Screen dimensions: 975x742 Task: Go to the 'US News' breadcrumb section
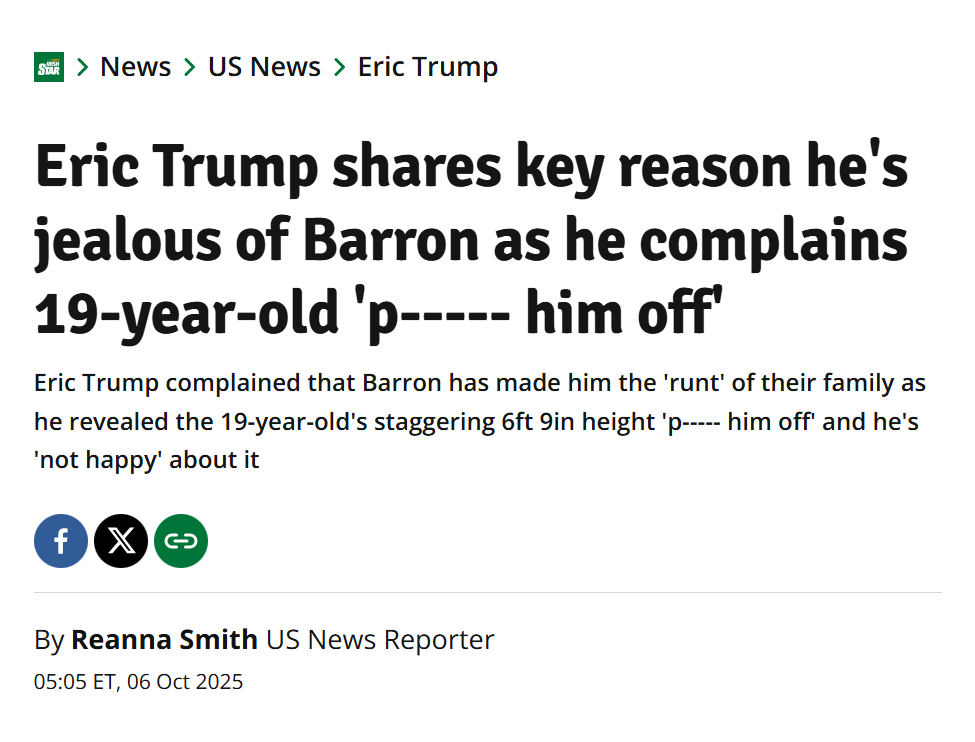[264, 67]
